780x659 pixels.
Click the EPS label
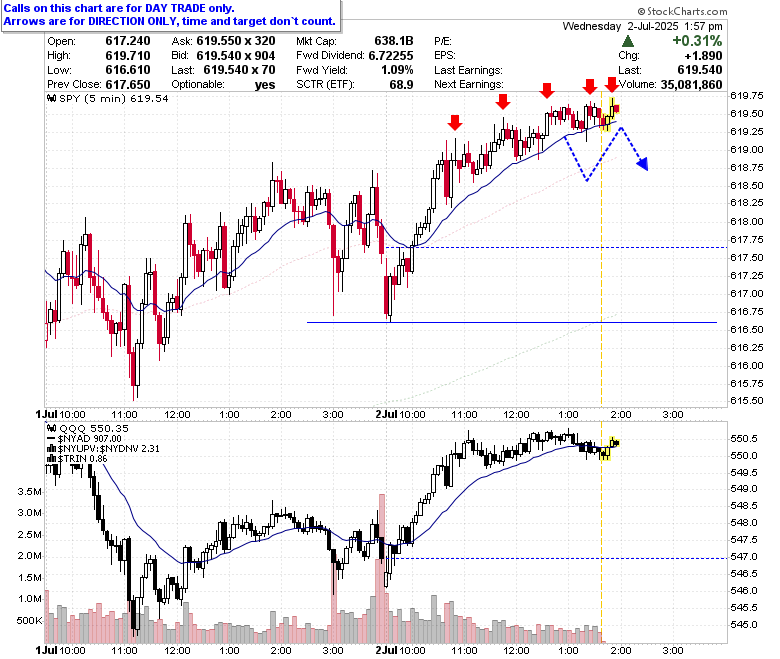(445, 55)
